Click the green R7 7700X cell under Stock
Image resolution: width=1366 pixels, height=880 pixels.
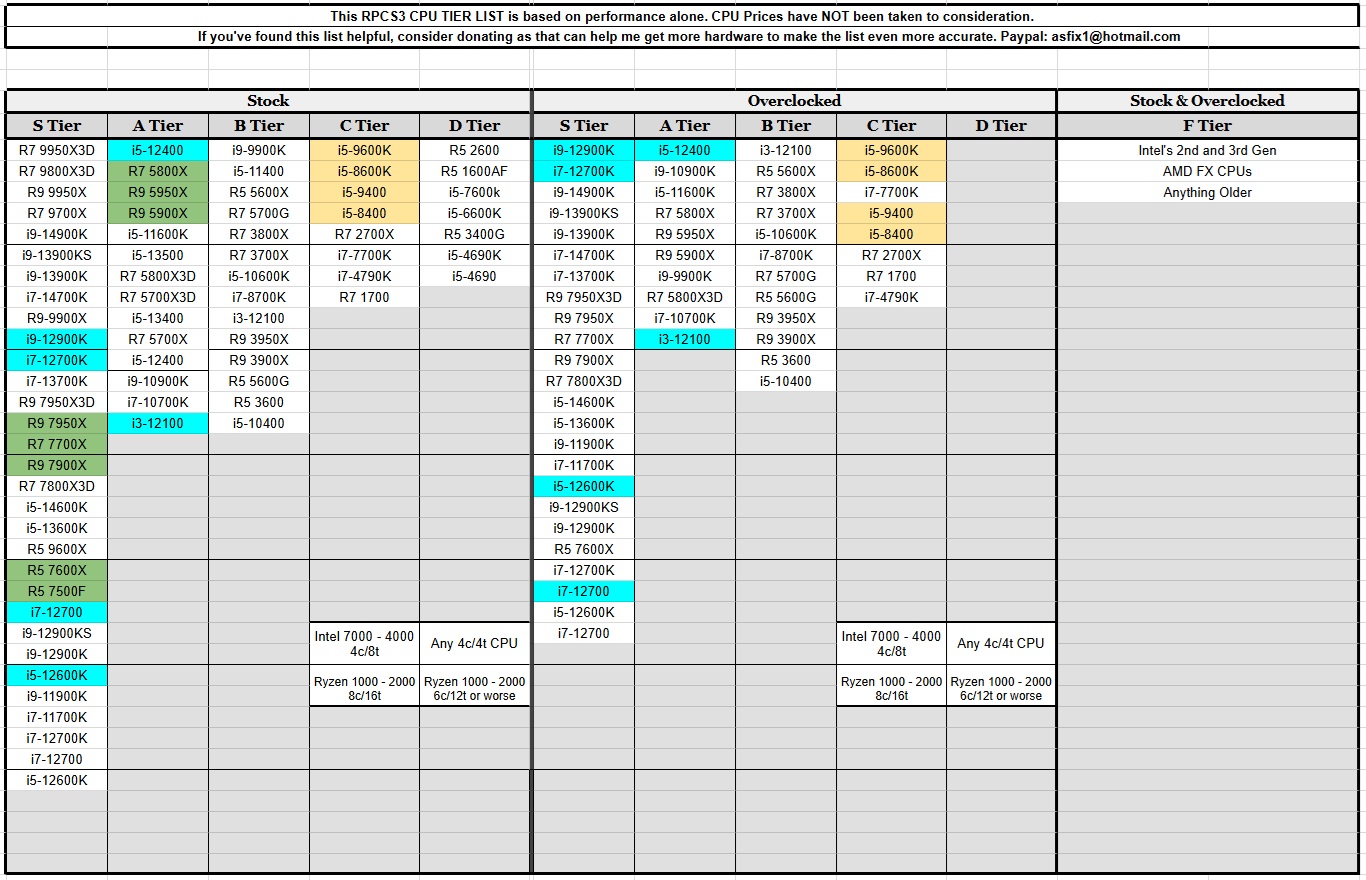pyautogui.click(x=57, y=444)
